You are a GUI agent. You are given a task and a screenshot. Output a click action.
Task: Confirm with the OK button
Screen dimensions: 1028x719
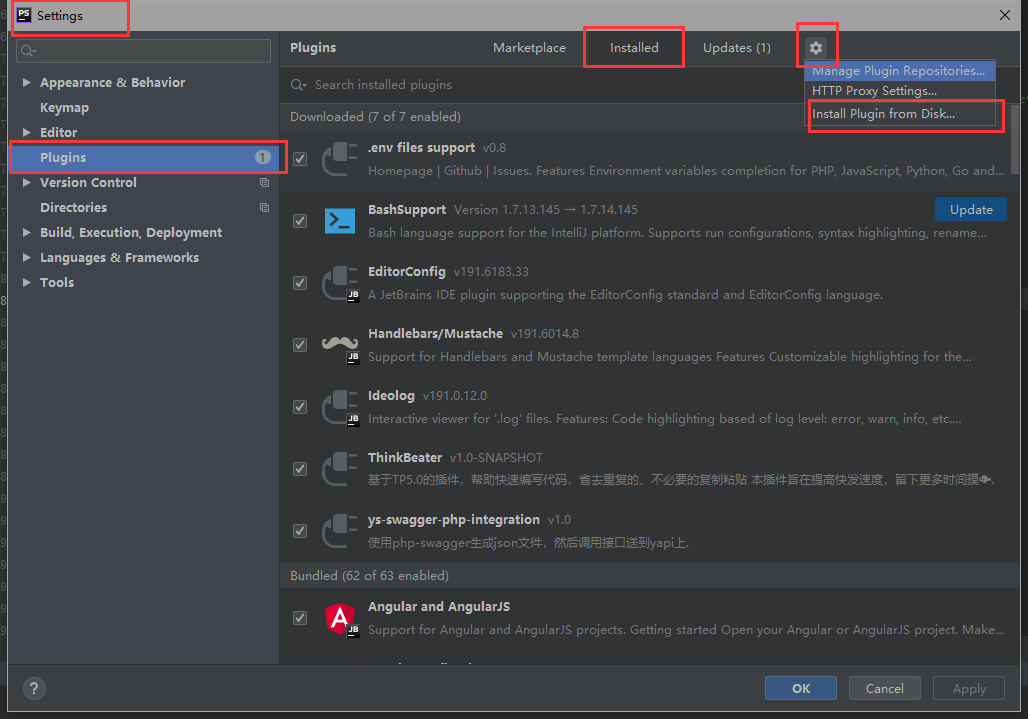point(801,688)
